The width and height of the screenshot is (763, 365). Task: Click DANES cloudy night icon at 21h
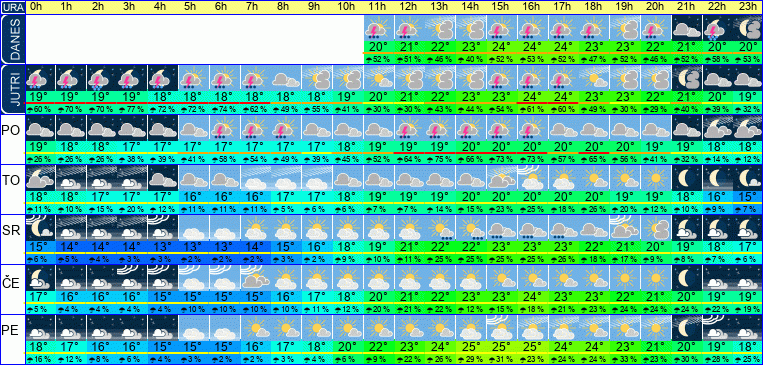pyautogui.click(x=686, y=29)
